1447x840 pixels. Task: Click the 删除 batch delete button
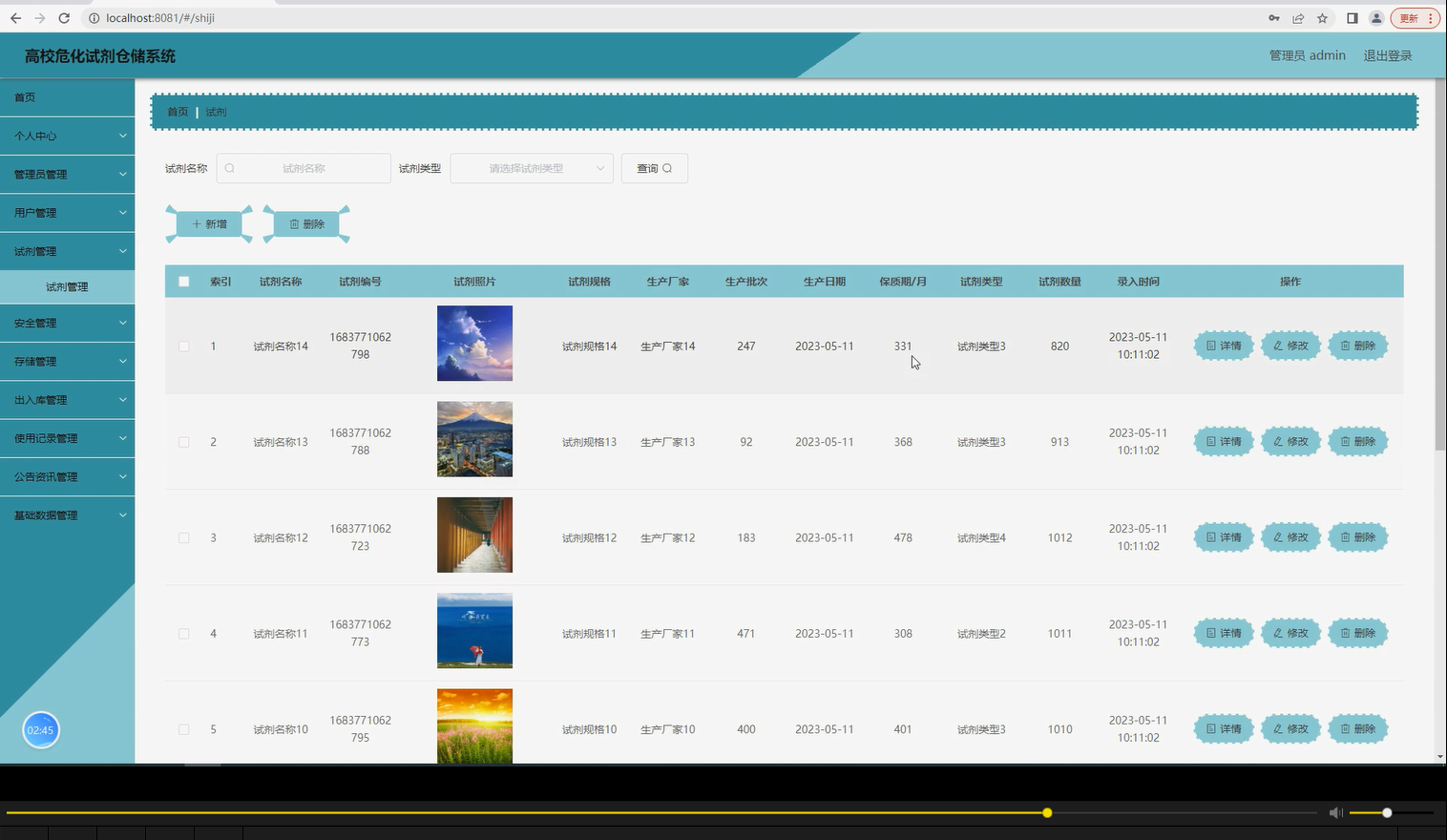(x=306, y=224)
